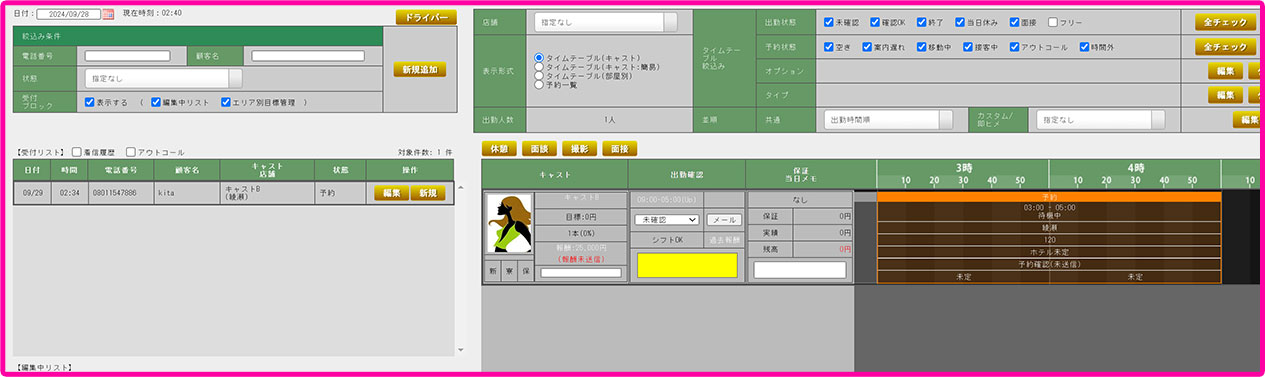Screen dimensions: 1265x377
Task: Click the 3時 timeline header
Action: [x=963, y=167]
